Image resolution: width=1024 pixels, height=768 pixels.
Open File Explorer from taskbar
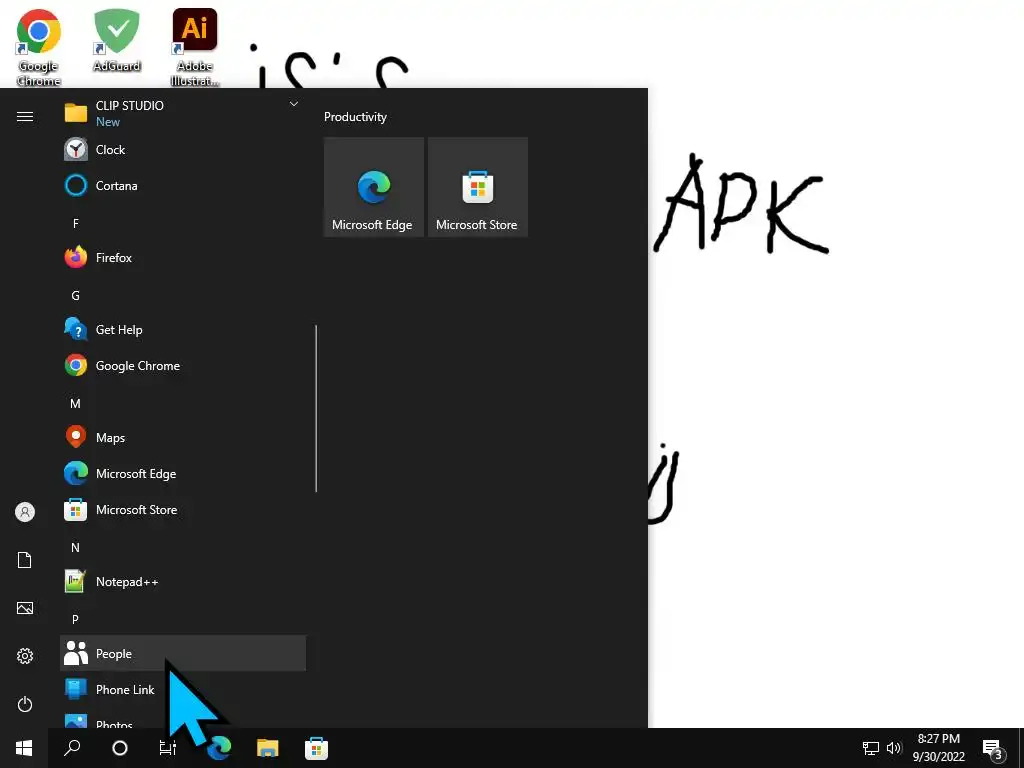pos(268,748)
